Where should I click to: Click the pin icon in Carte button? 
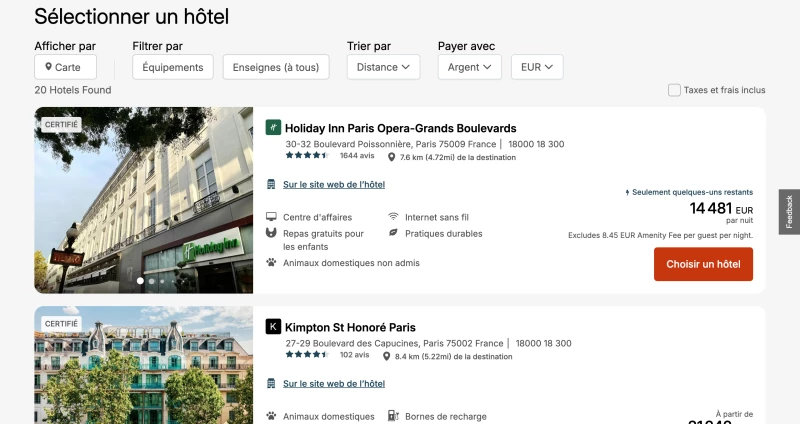(48, 67)
